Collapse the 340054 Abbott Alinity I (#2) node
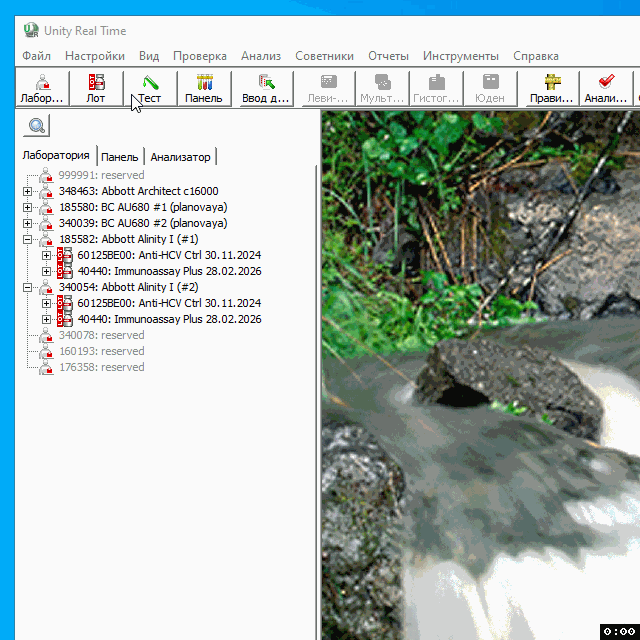The height and width of the screenshot is (640, 640). point(28,287)
